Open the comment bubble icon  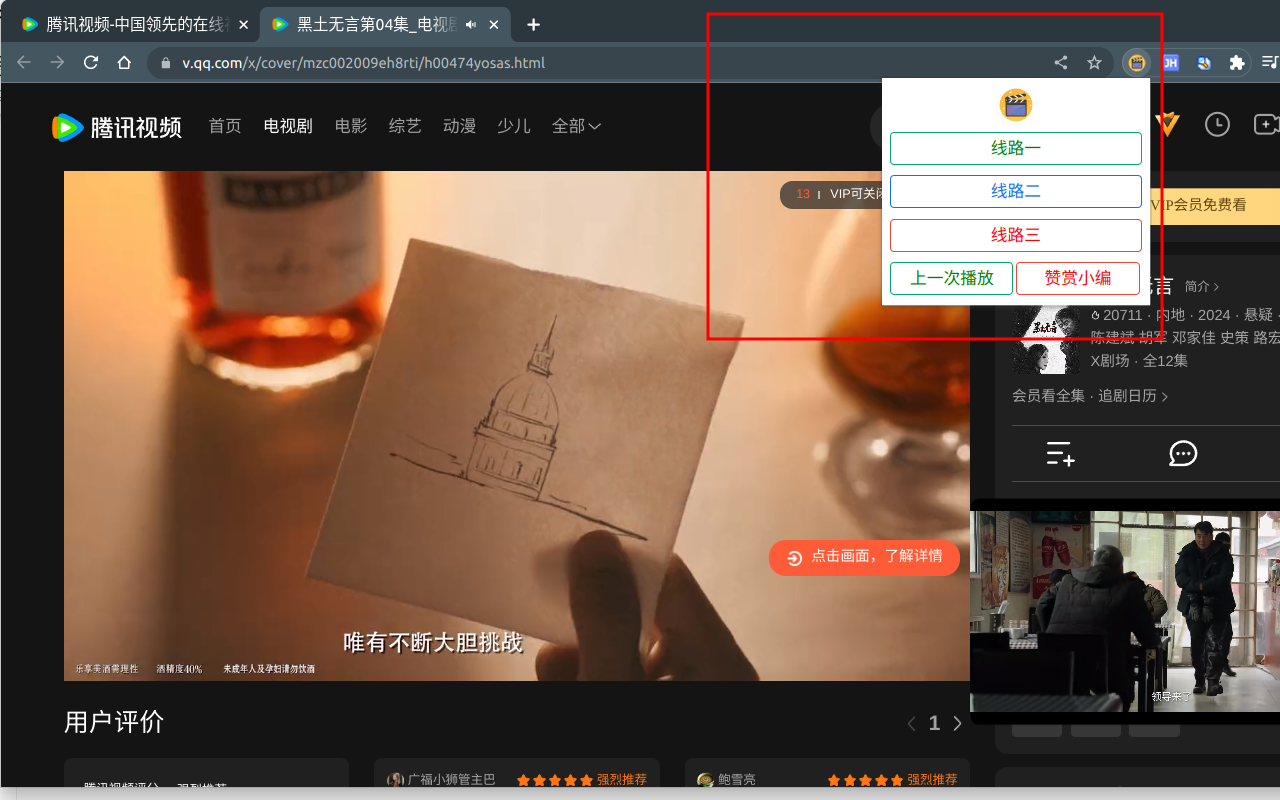[1183, 453]
